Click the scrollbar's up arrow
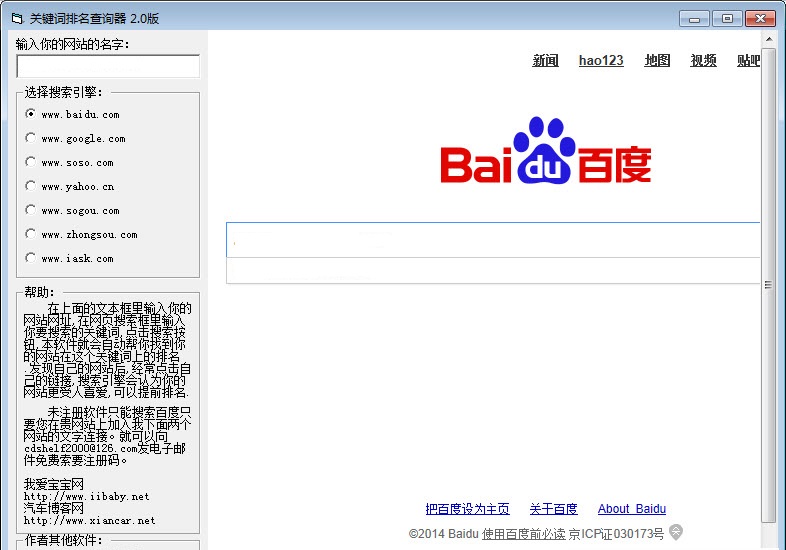 (x=769, y=39)
